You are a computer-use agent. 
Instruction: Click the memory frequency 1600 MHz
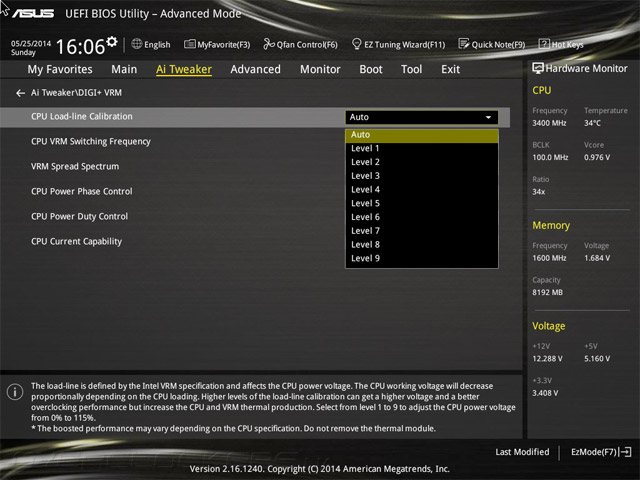click(x=549, y=258)
